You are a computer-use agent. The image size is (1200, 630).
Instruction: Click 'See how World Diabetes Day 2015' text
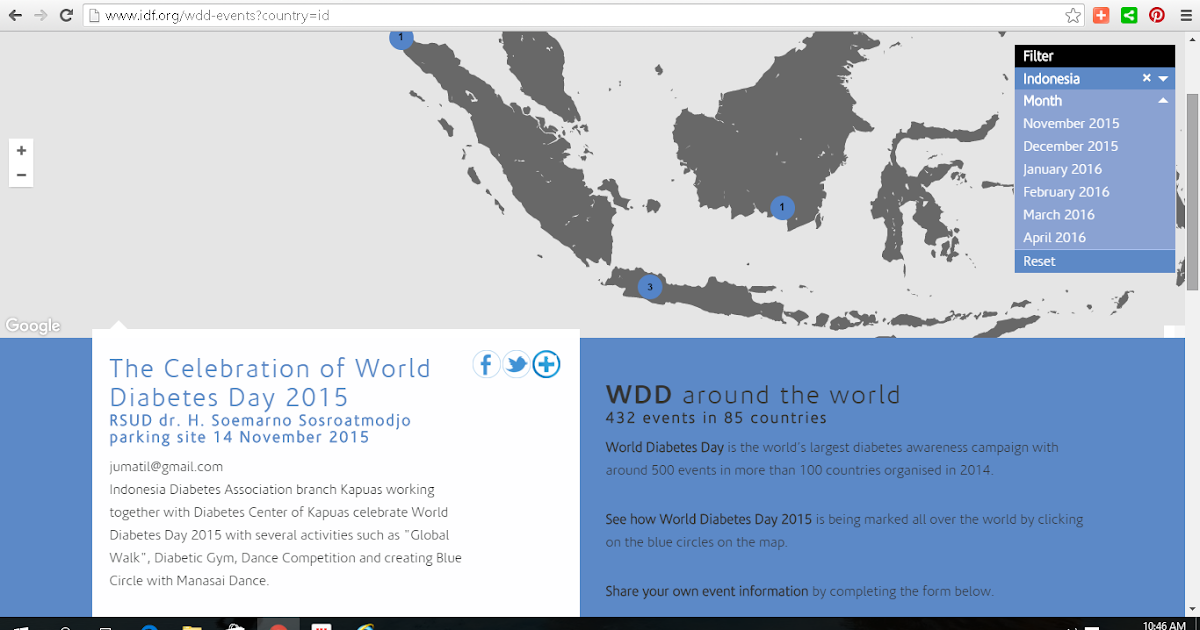[x=709, y=519]
